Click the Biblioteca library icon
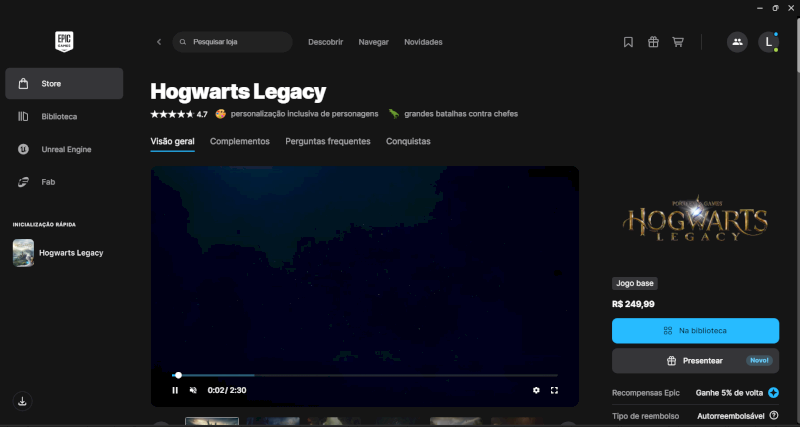 click(x=23, y=116)
